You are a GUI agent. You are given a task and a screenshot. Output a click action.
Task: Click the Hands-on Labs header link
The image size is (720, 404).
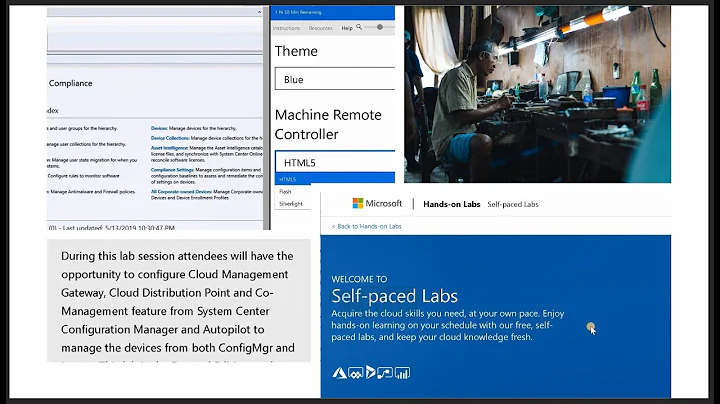(451, 204)
